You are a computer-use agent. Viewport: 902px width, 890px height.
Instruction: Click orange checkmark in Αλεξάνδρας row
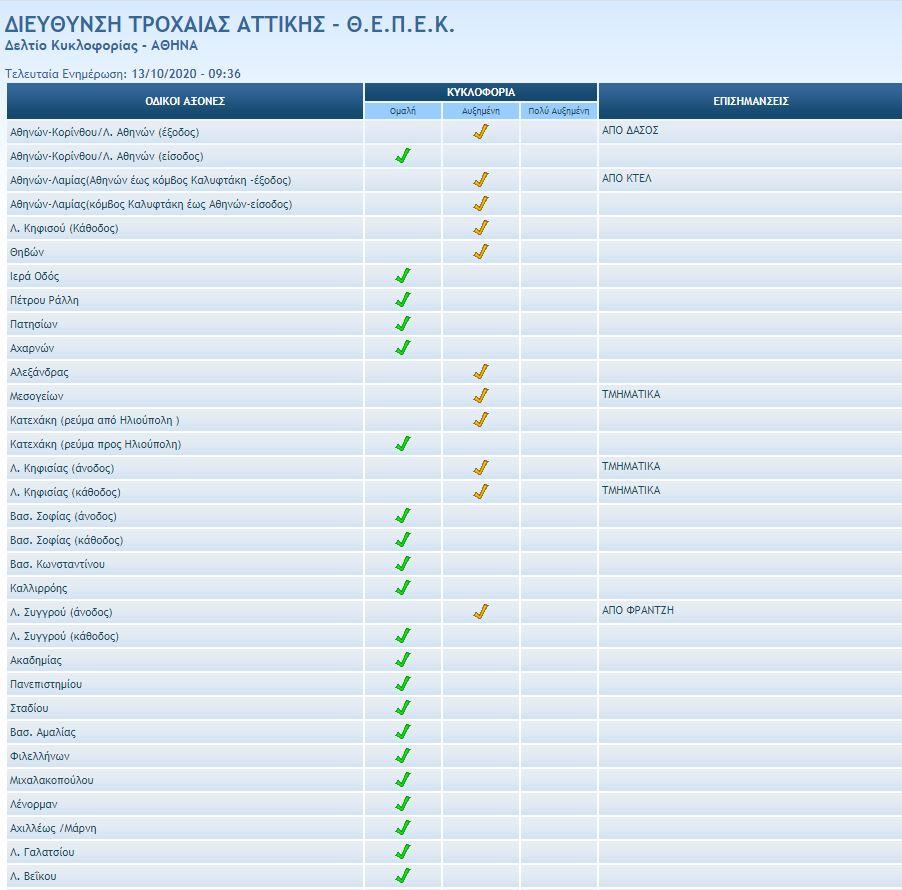tap(481, 372)
